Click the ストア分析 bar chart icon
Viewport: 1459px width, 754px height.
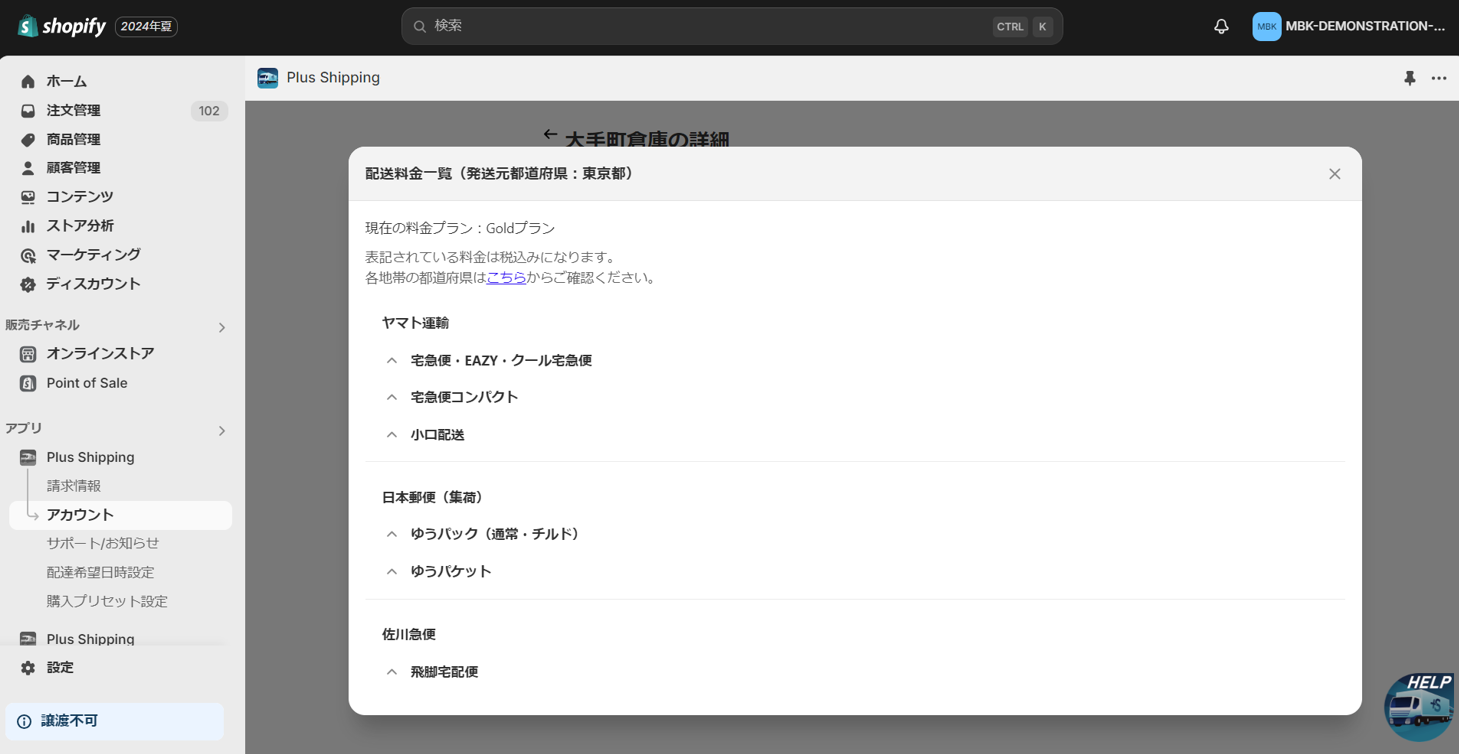(x=28, y=226)
